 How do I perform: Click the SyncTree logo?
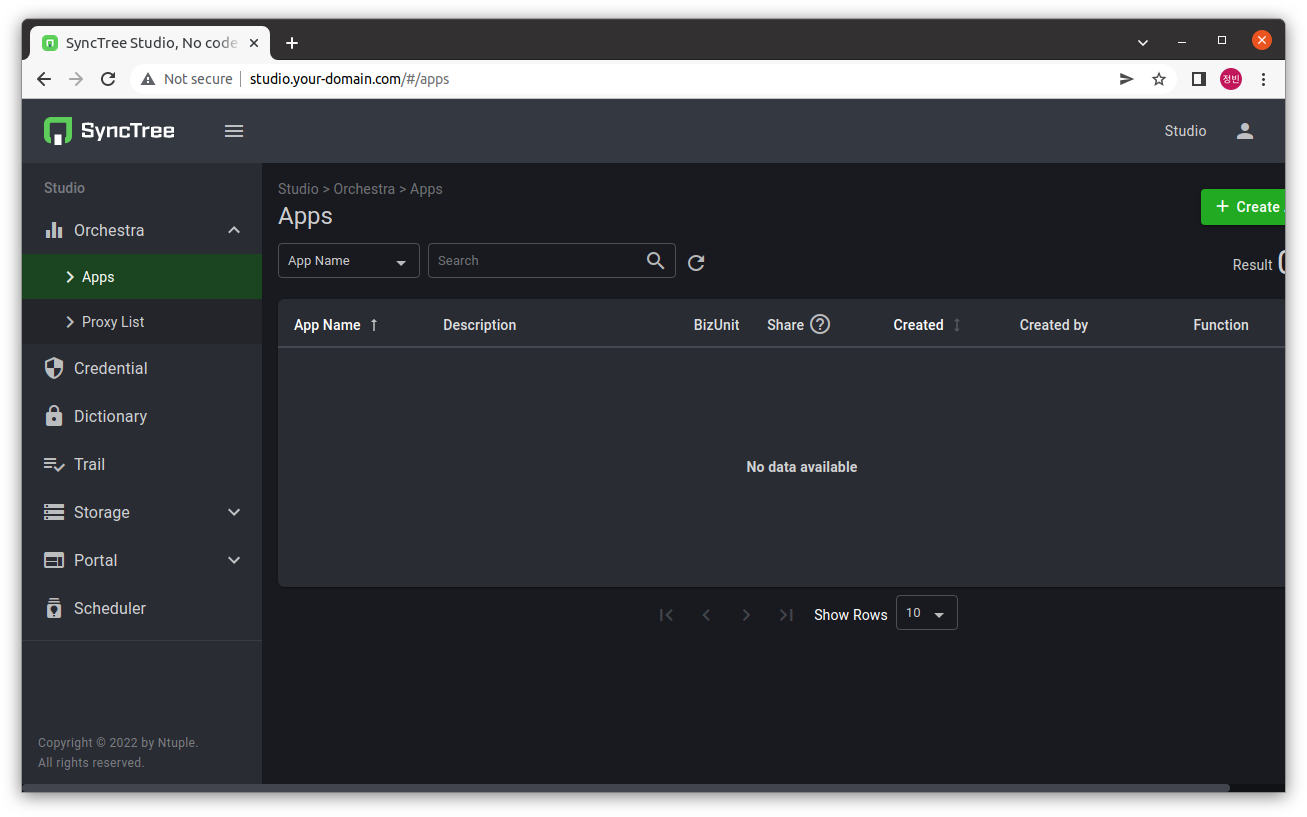pos(108,130)
